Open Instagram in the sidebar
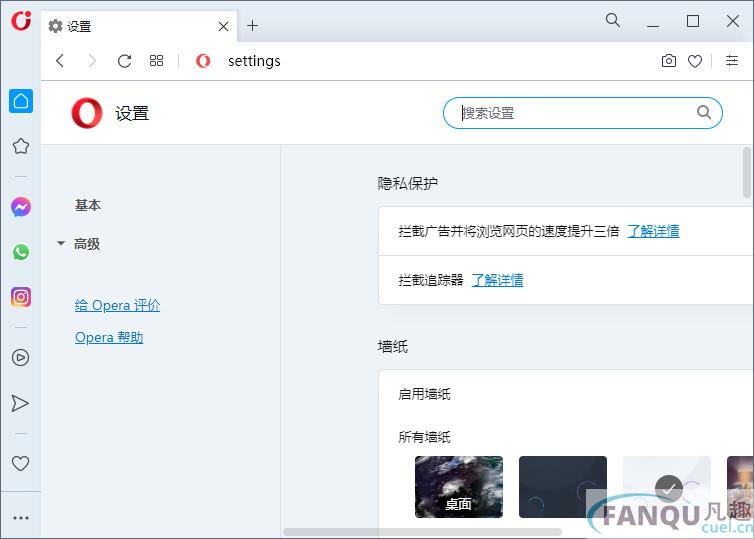This screenshot has width=754, height=539. [x=21, y=297]
